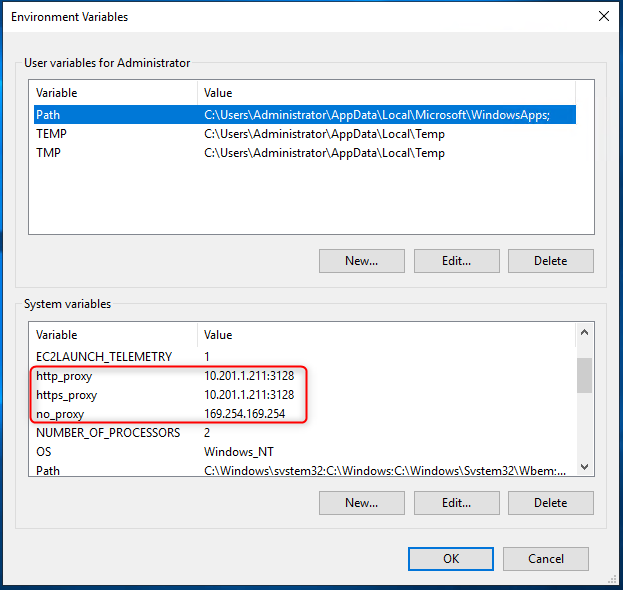Screen dimensions: 623x590
Task: Click Edit under User variables for Administrator
Action: pos(457,261)
